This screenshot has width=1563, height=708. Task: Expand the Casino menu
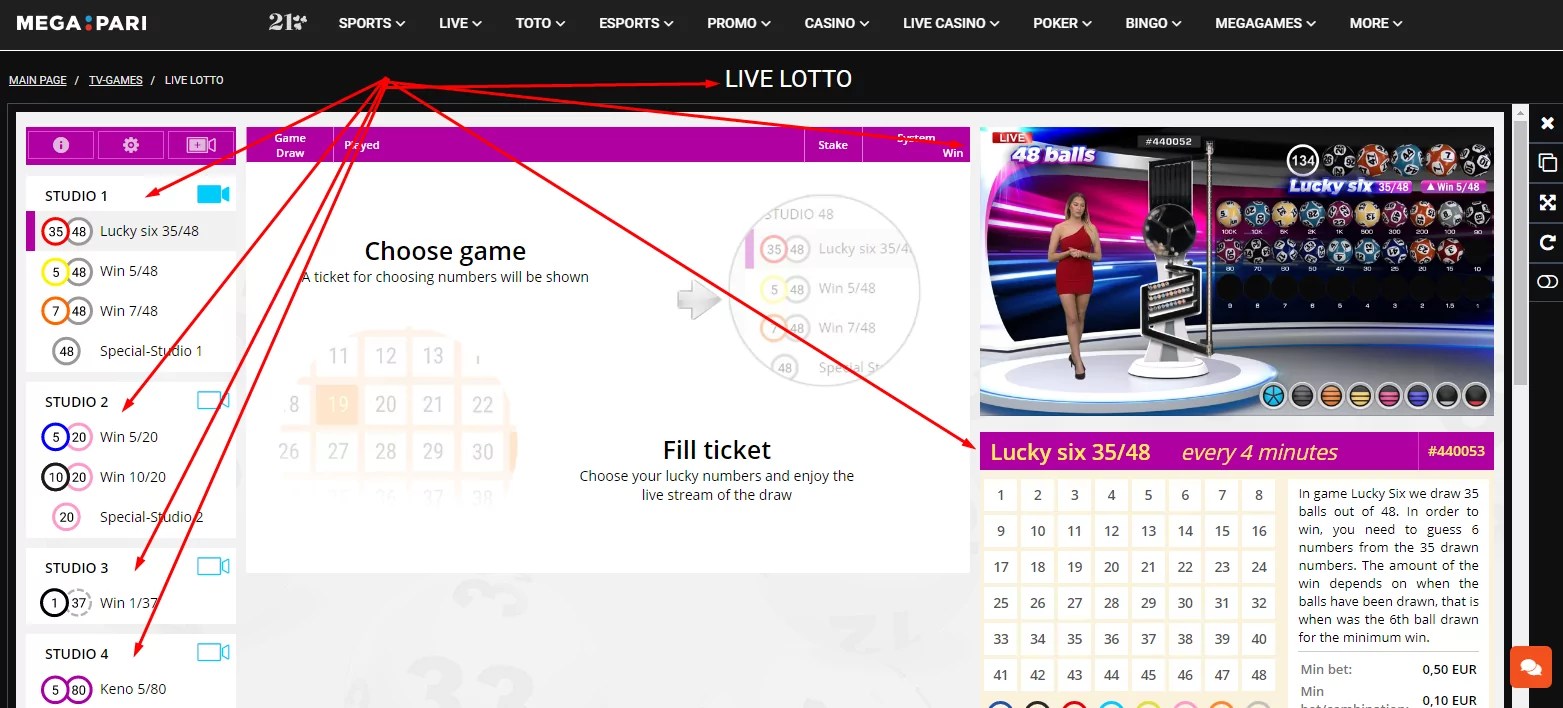[837, 23]
